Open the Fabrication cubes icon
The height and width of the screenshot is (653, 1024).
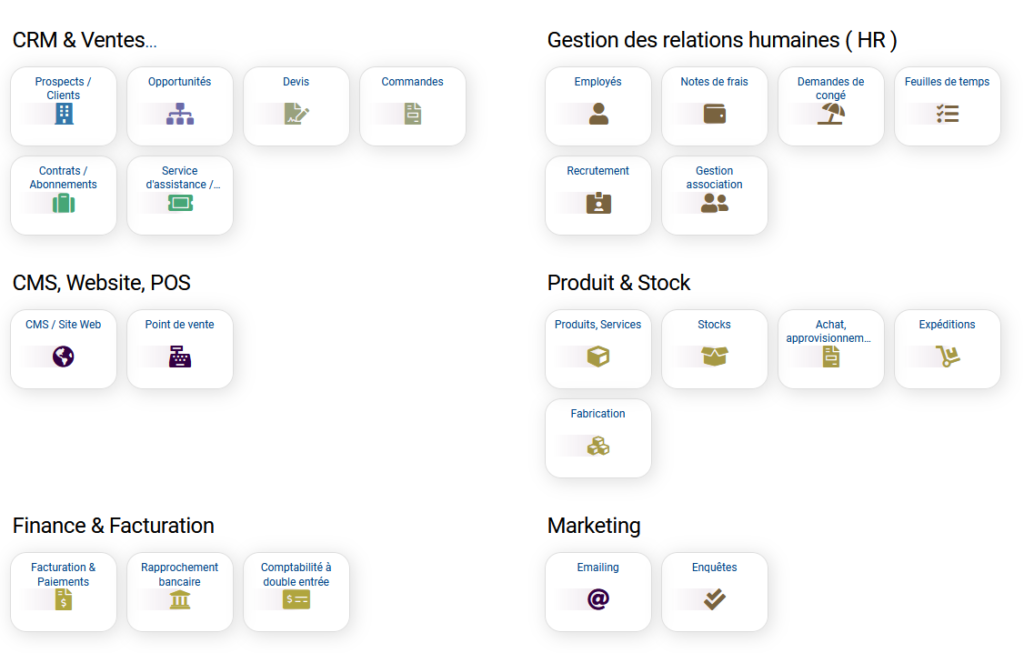pyautogui.click(x=598, y=446)
